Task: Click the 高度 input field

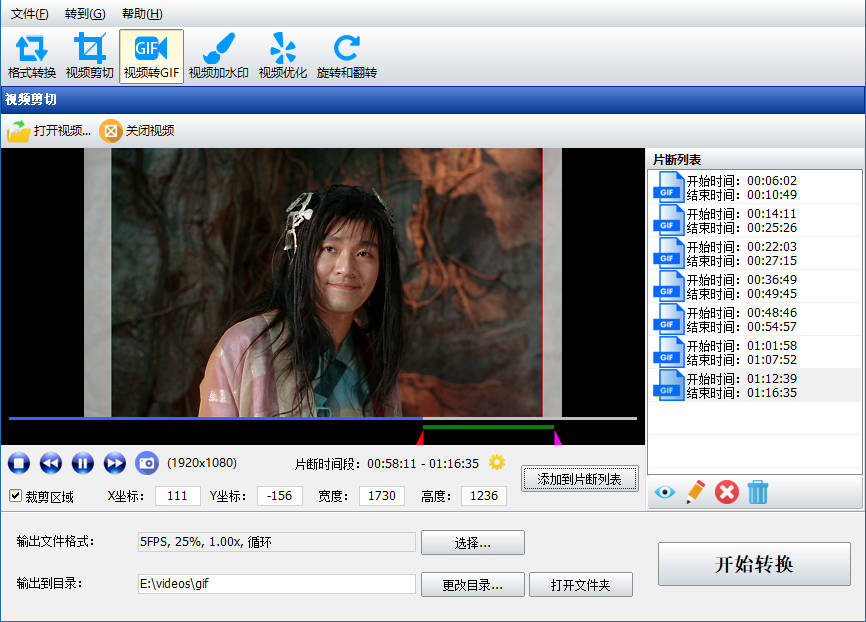Action: 484,496
